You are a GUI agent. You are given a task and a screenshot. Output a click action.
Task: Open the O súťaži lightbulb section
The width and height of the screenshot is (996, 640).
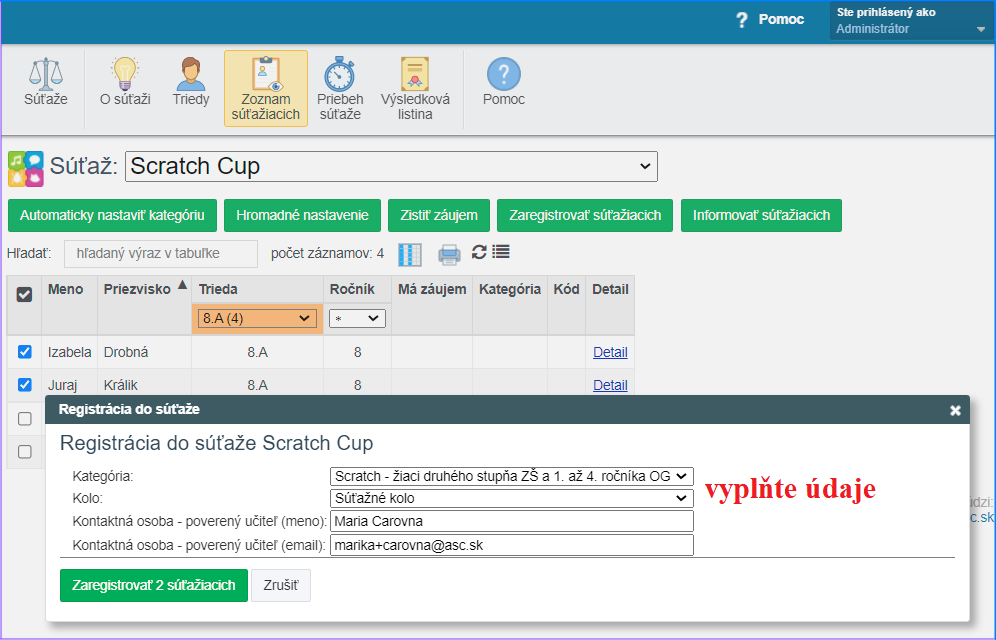click(125, 83)
